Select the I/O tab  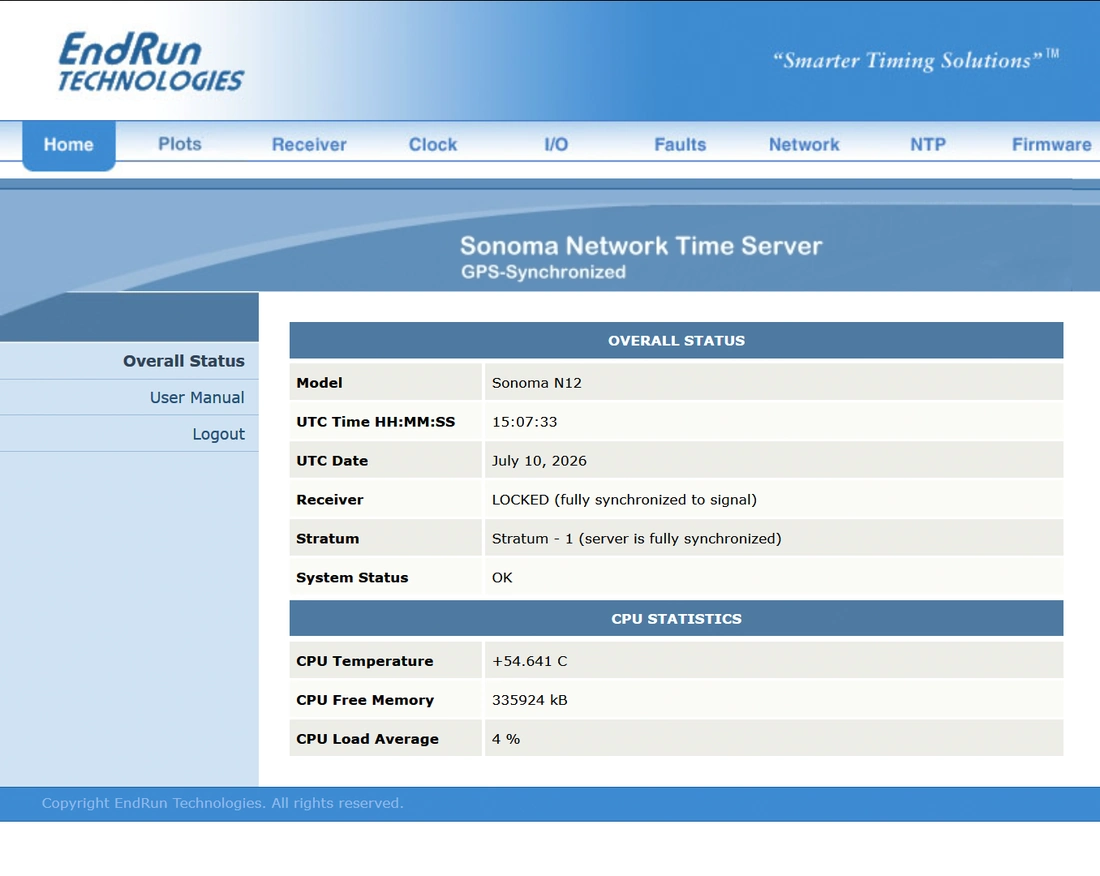coord(556,144)
